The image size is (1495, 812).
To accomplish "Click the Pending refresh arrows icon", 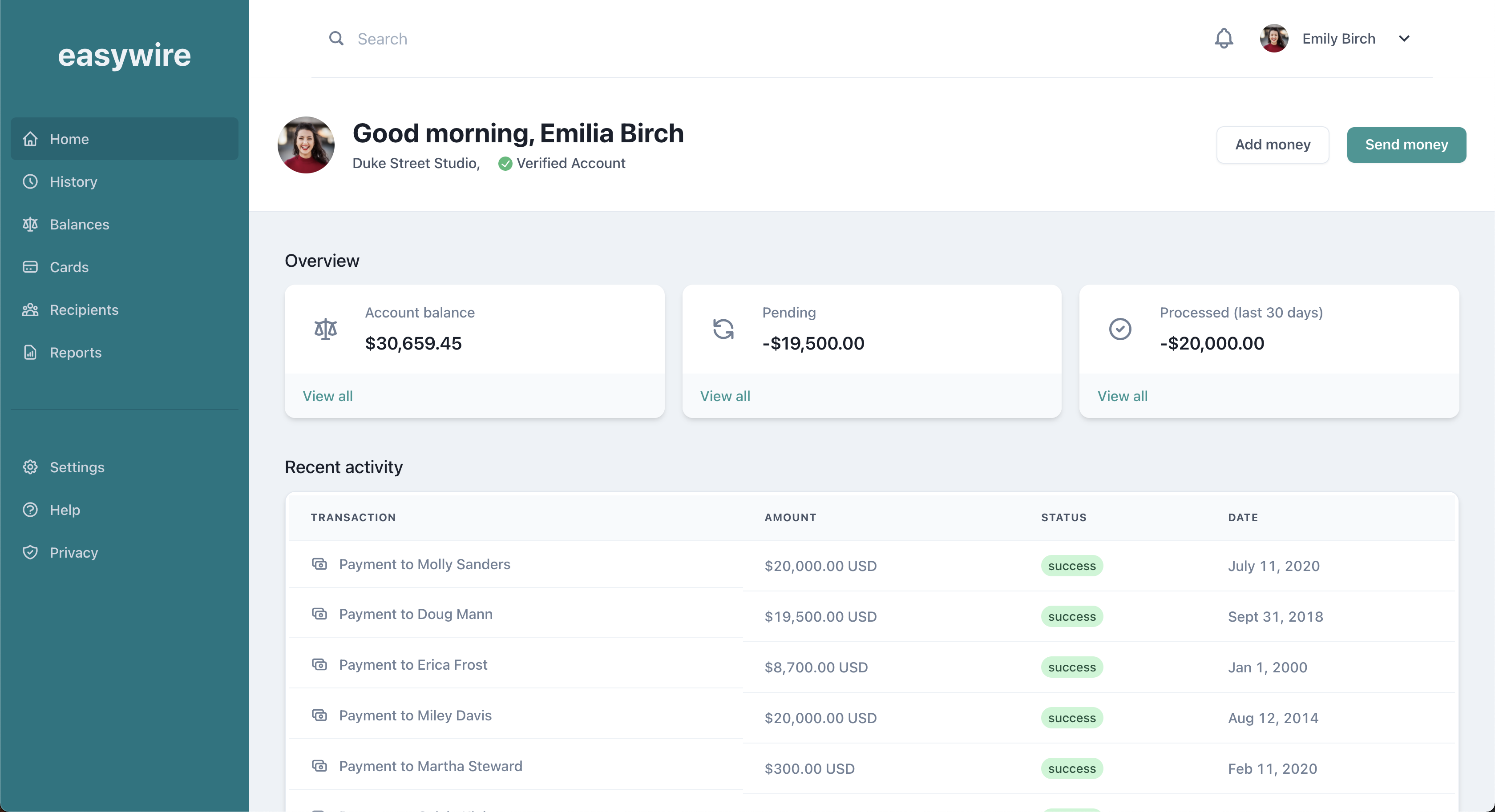I will click(x=723, y=329).
